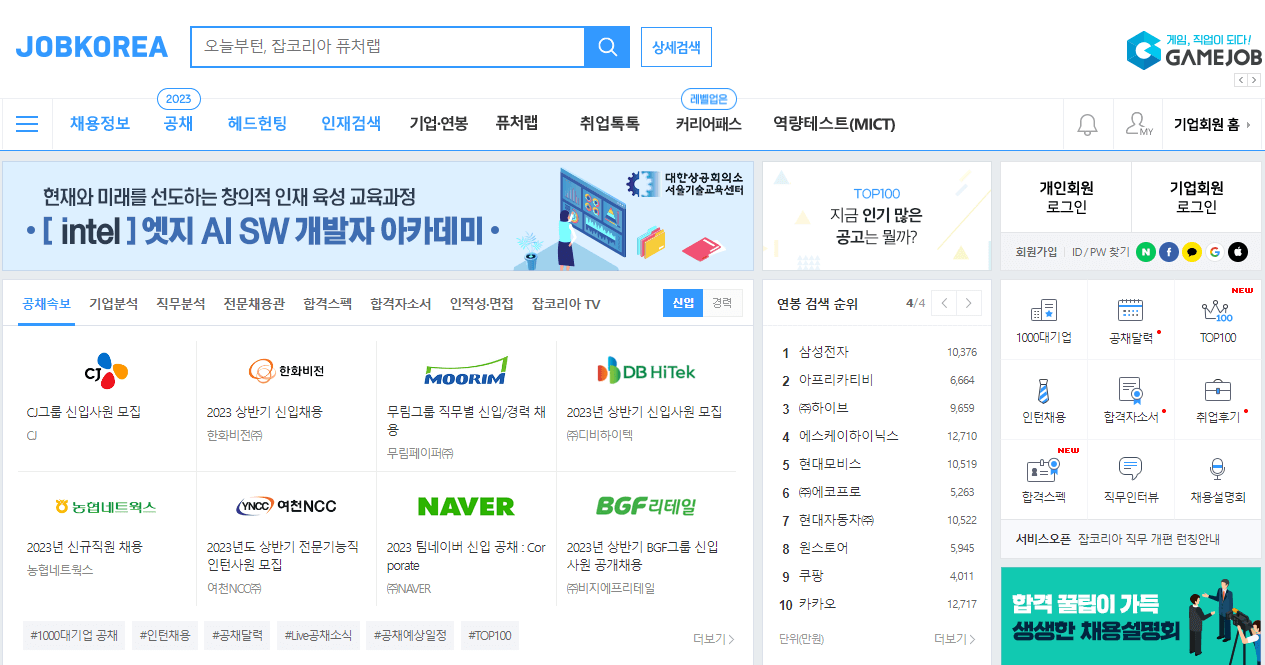Image resolution: width=1265 pixels, height=665 pixels.
Task: Switch the listings toggle to 경력
Action: (x=722, y=301)
